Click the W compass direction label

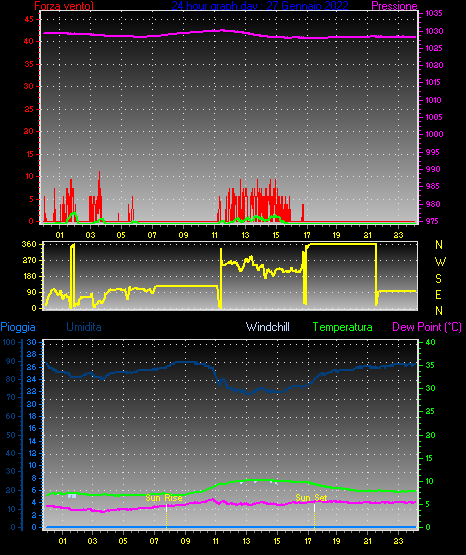click(x=440, y=262)
